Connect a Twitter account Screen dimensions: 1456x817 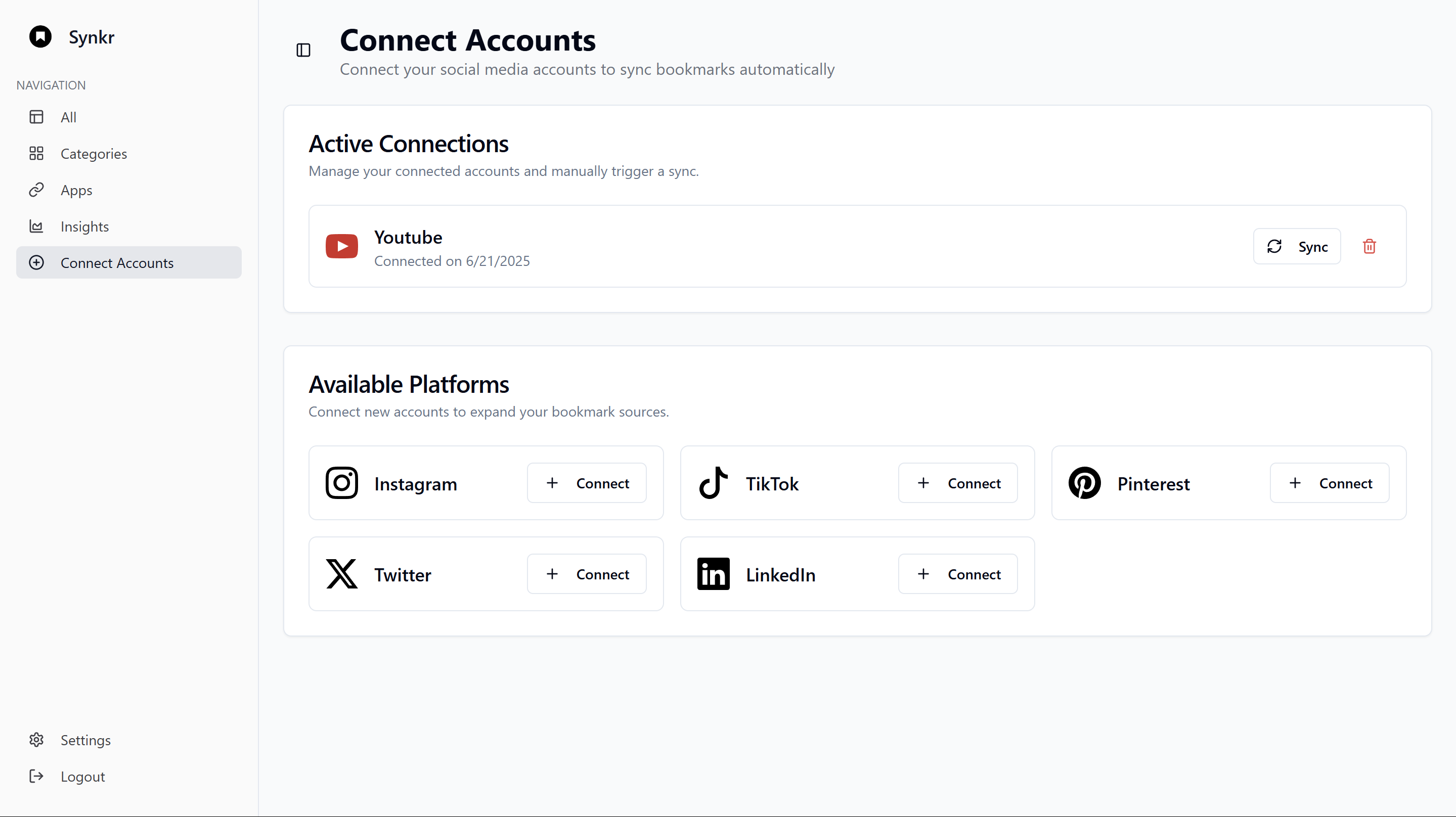(x=587, y=574)
